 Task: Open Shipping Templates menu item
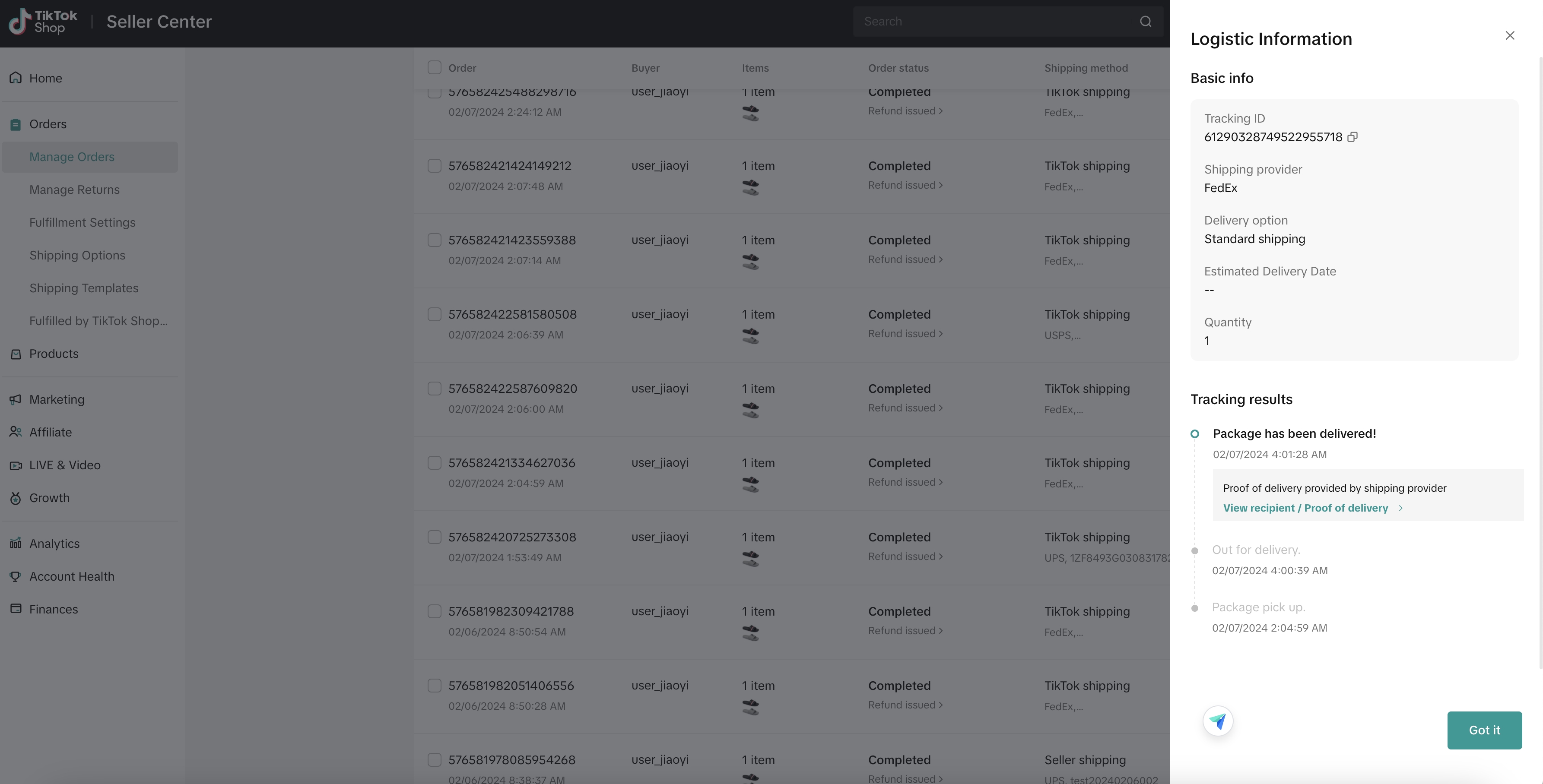pyautogui.click(x=84, y=288)
